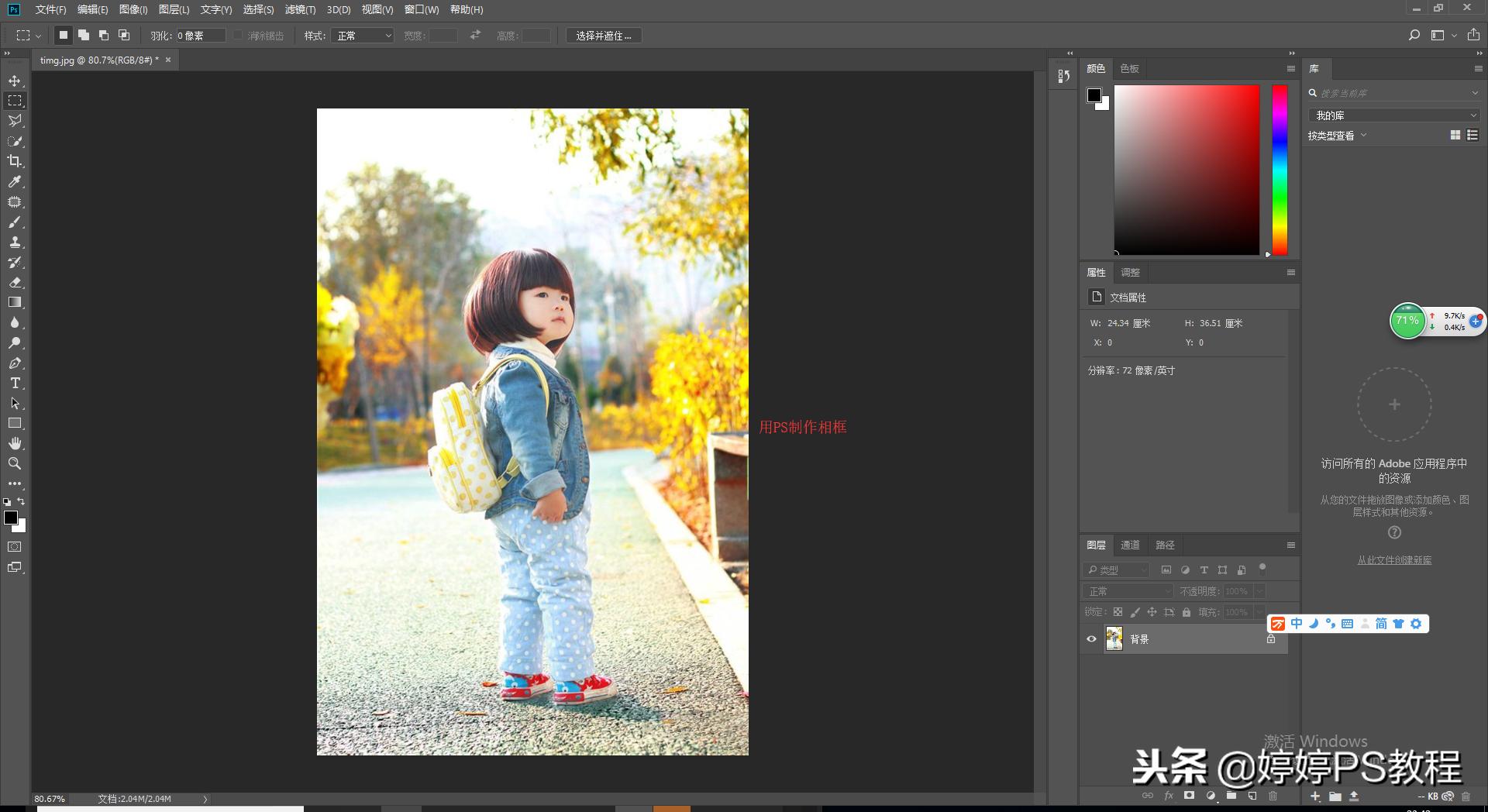Click the 从此文件创建新库 link
1488x812 pixels.
coord(1394,560)
